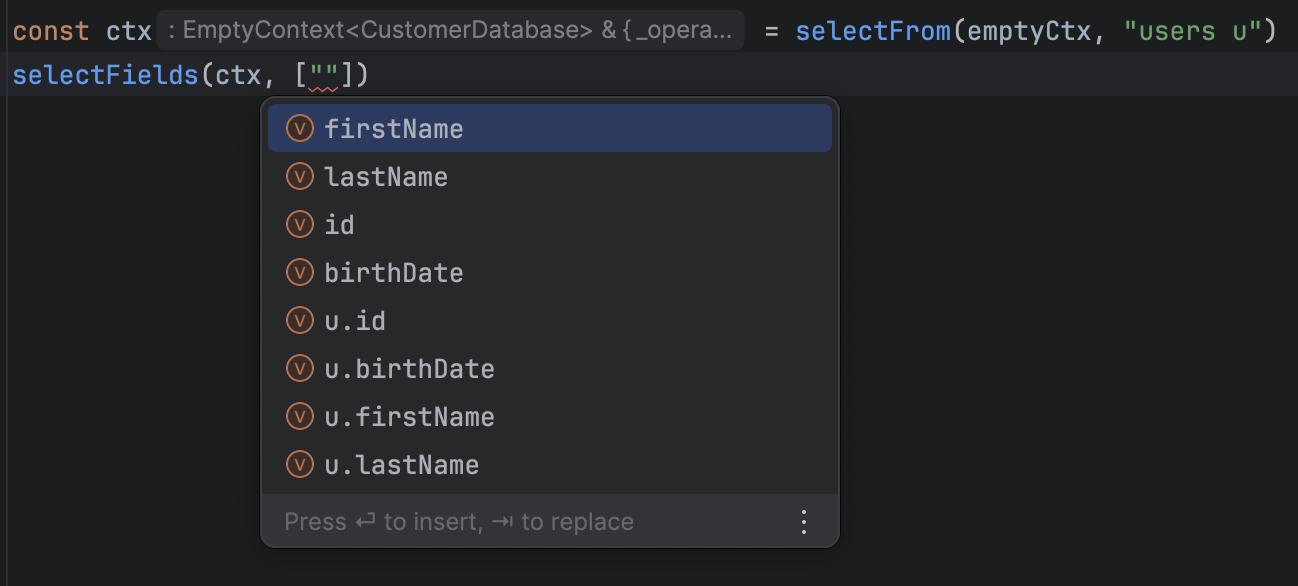
Task: Pick the id completion entry
Action: (x=549, y=225)
